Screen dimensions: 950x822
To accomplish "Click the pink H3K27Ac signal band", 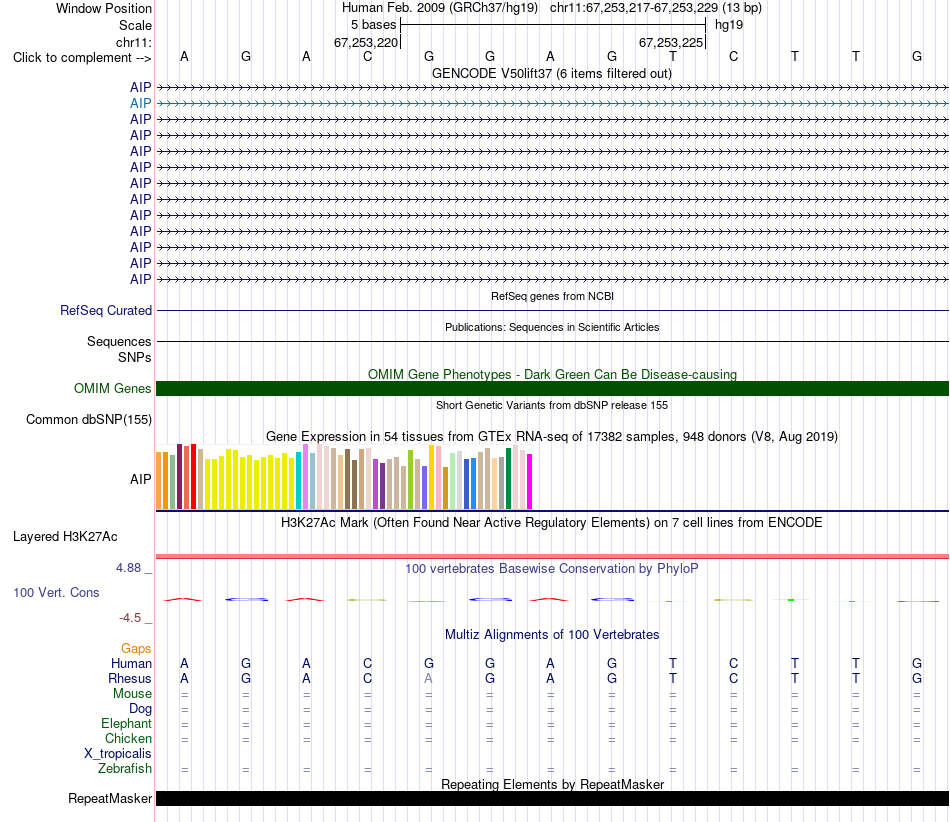I will coord(552,556).
